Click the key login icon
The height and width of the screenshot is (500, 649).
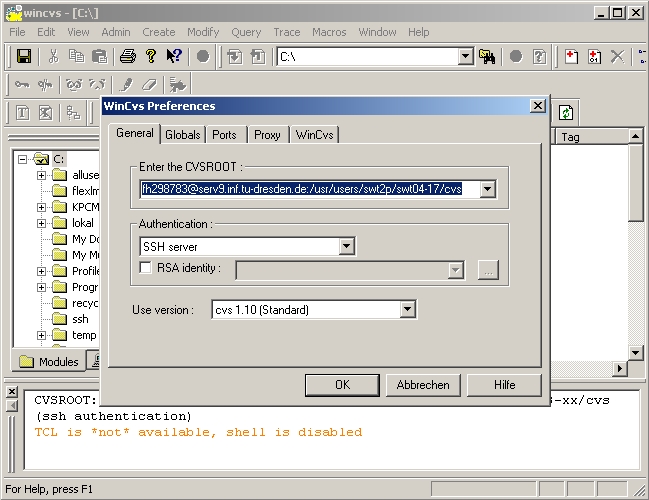[22, 85]
